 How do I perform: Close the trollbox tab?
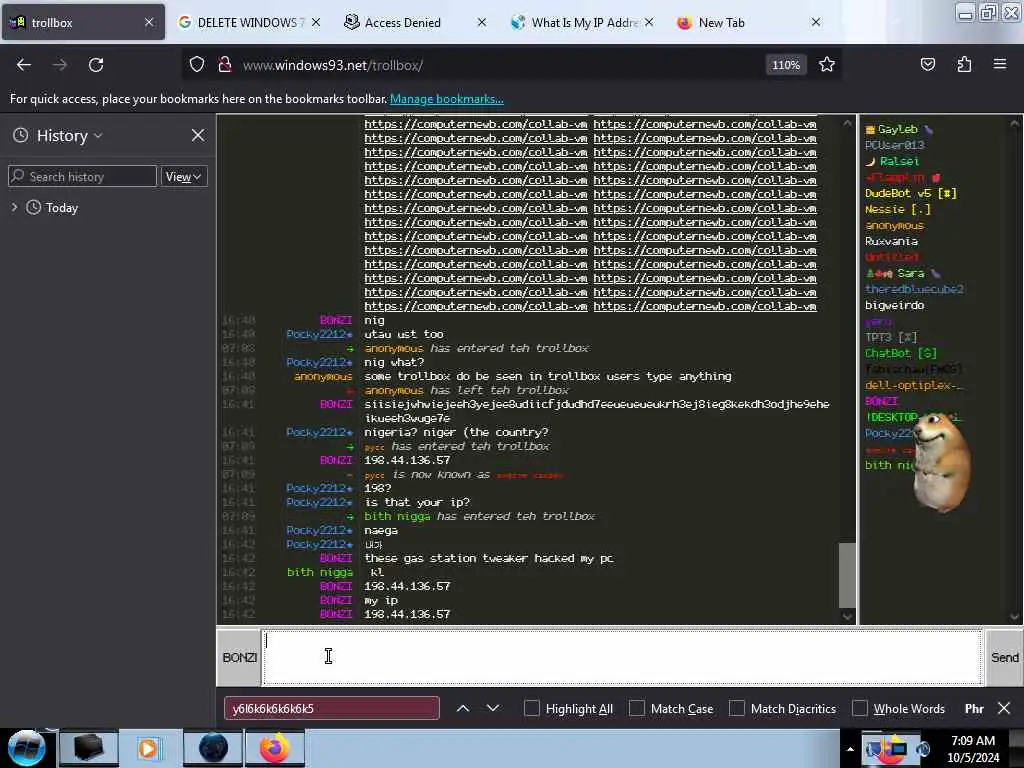click(x=149, y=22)
